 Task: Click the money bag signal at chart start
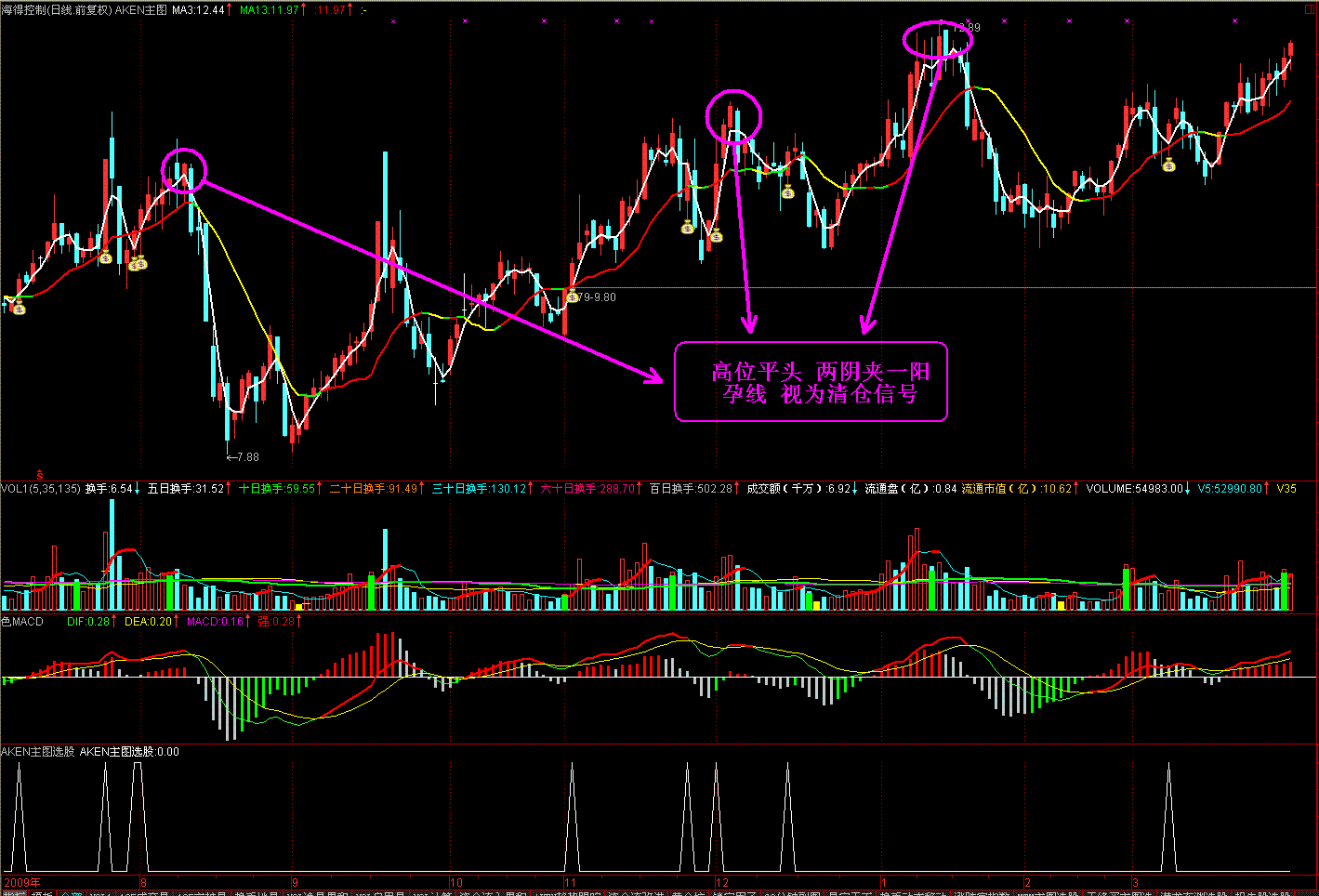19,307
